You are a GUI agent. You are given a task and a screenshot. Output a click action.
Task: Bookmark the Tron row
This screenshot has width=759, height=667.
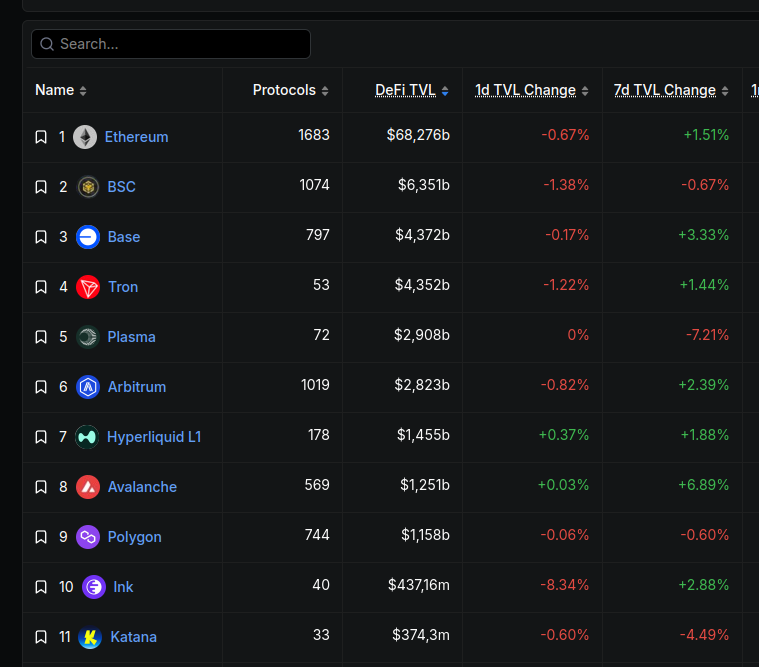coord(41,287)
